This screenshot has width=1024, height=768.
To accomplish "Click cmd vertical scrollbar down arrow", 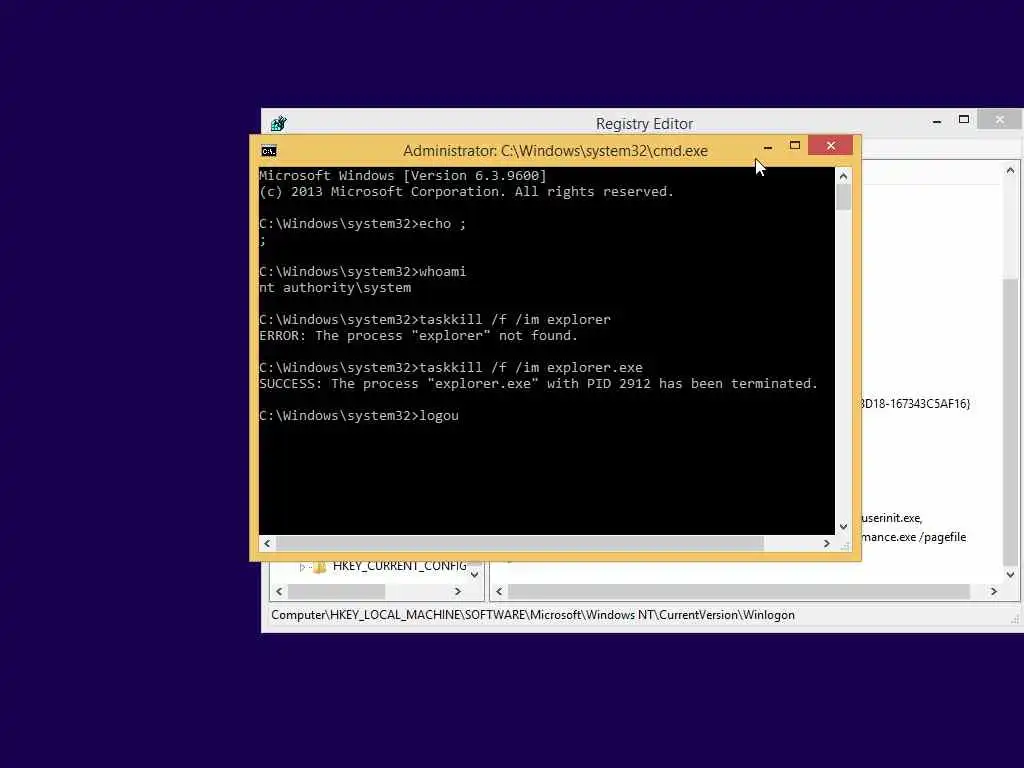I will (x=843, y=526).
